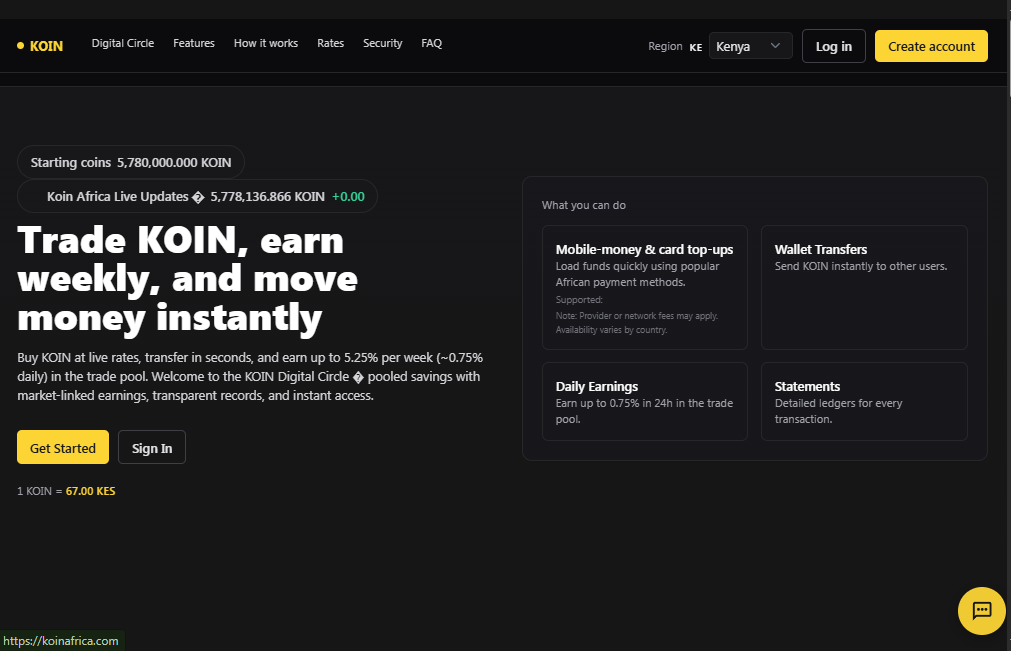The height and width of the screenshot is (651, 1011).
Task: Click the +0.00 change value
Action: [348, 197]
